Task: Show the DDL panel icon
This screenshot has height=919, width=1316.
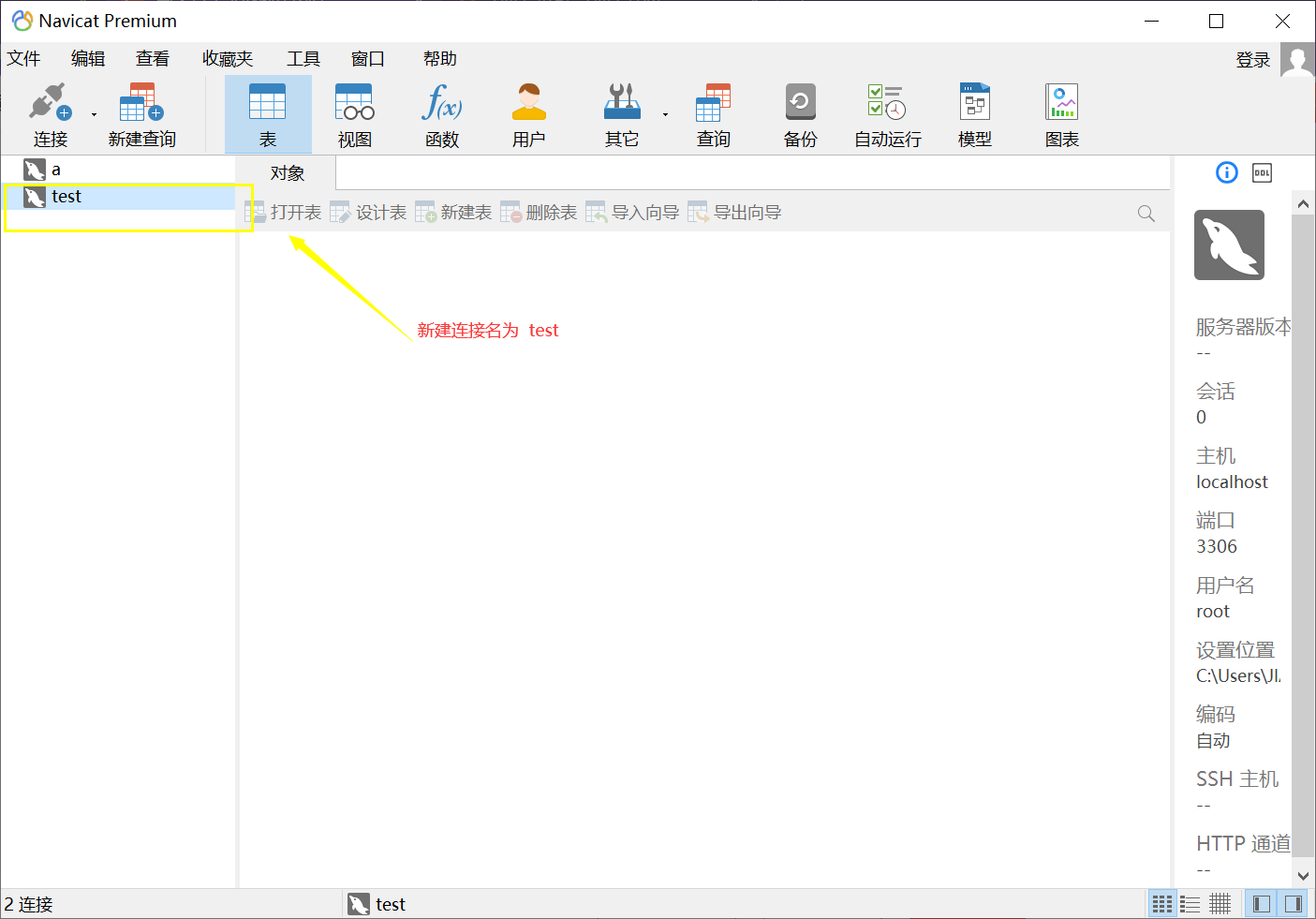Action: 1263,172
